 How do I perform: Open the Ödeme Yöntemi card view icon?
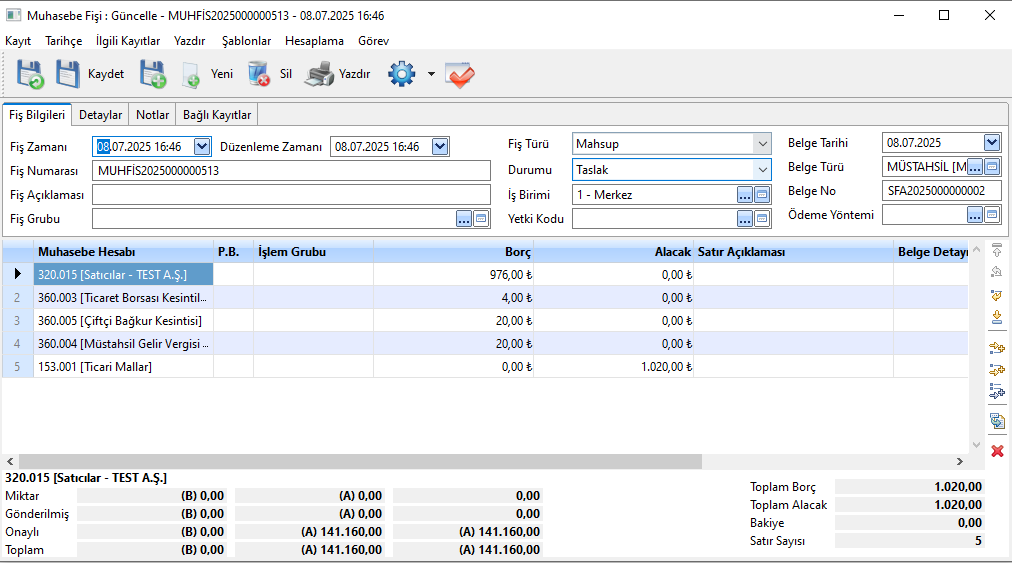992,215
